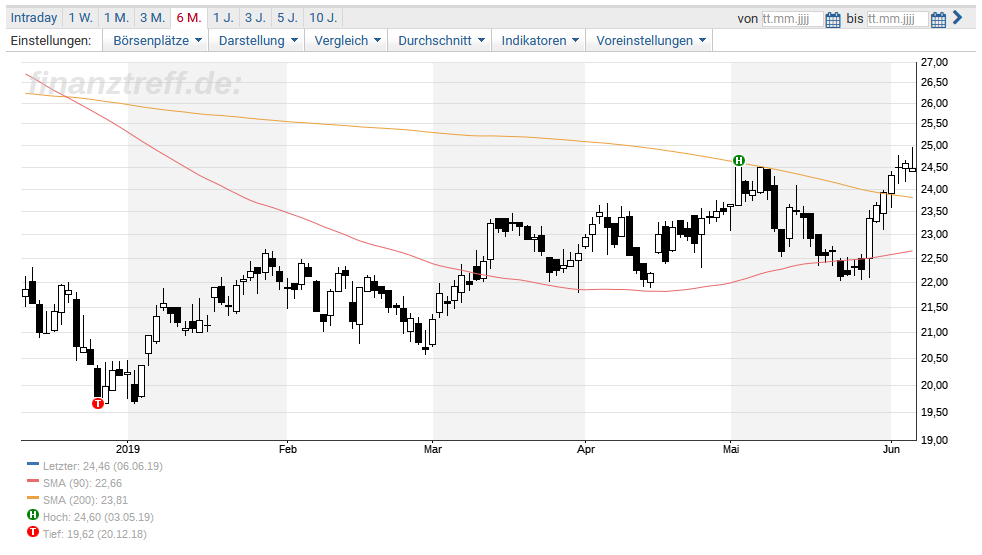
Task: Open calendar picker for 'von' date
Action: [x=833, y=19]
